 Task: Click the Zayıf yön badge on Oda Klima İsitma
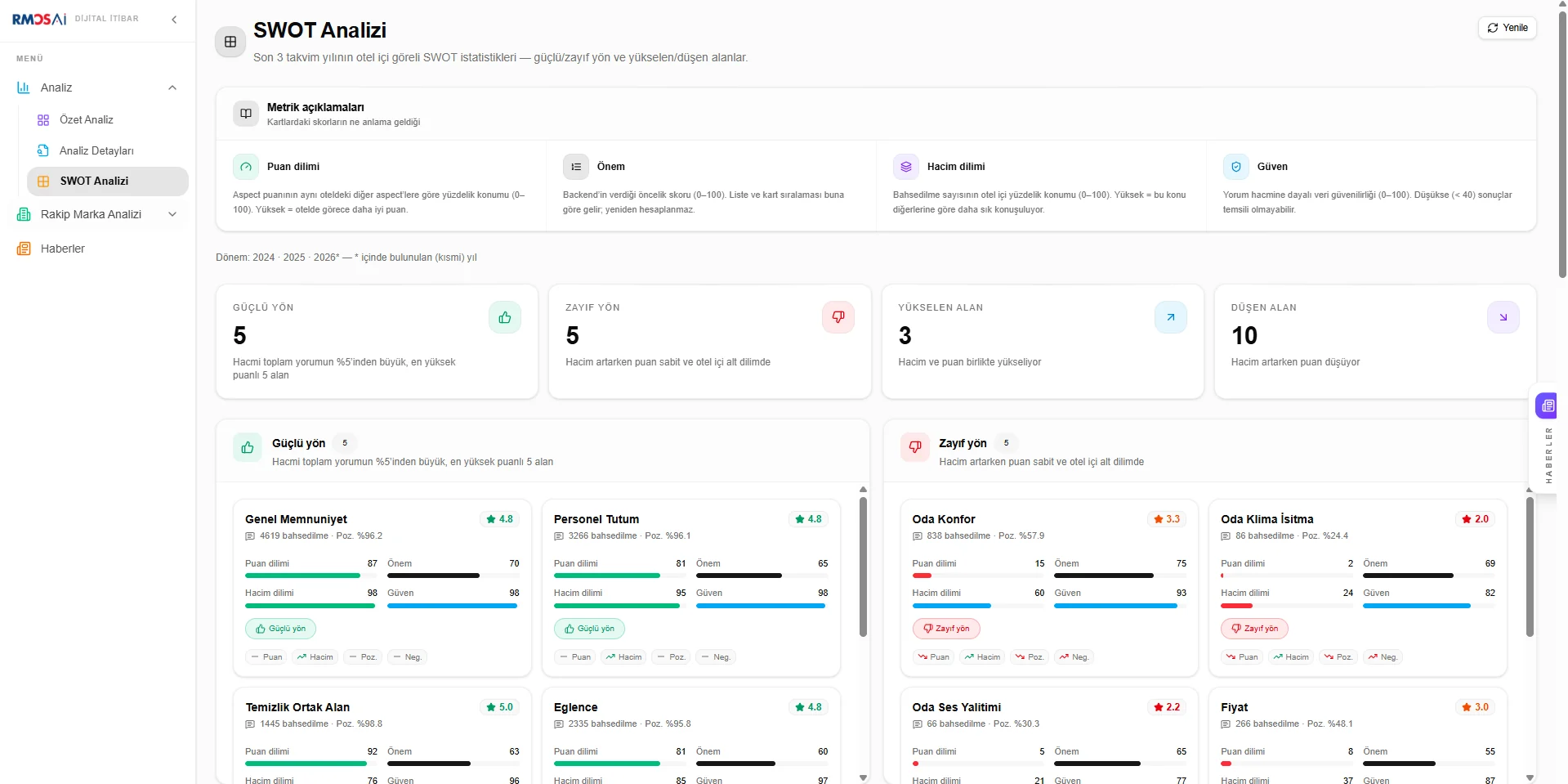point(1255,629)
